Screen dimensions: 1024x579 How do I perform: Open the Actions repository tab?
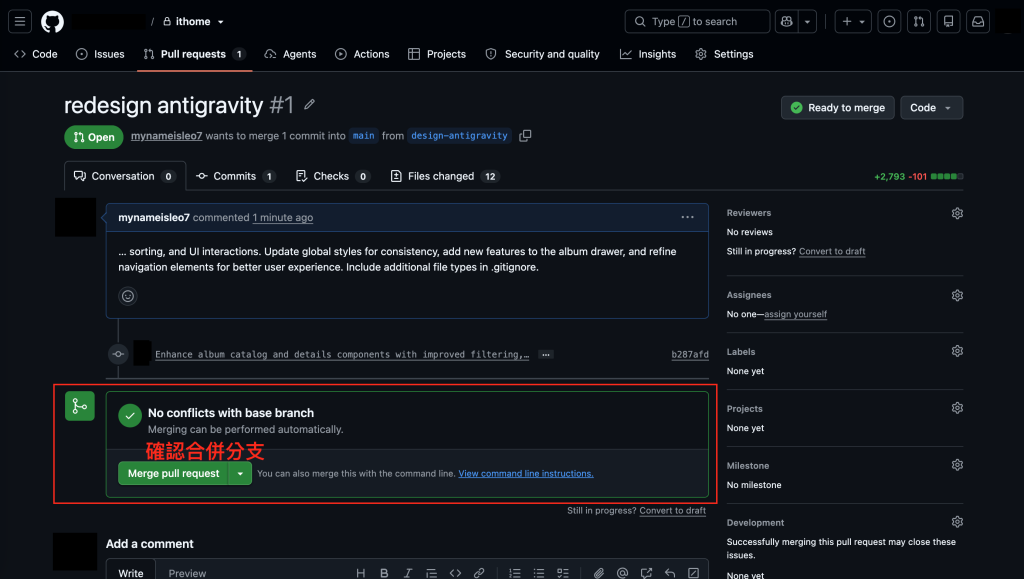pyautogui.click(x=362, y=54)
